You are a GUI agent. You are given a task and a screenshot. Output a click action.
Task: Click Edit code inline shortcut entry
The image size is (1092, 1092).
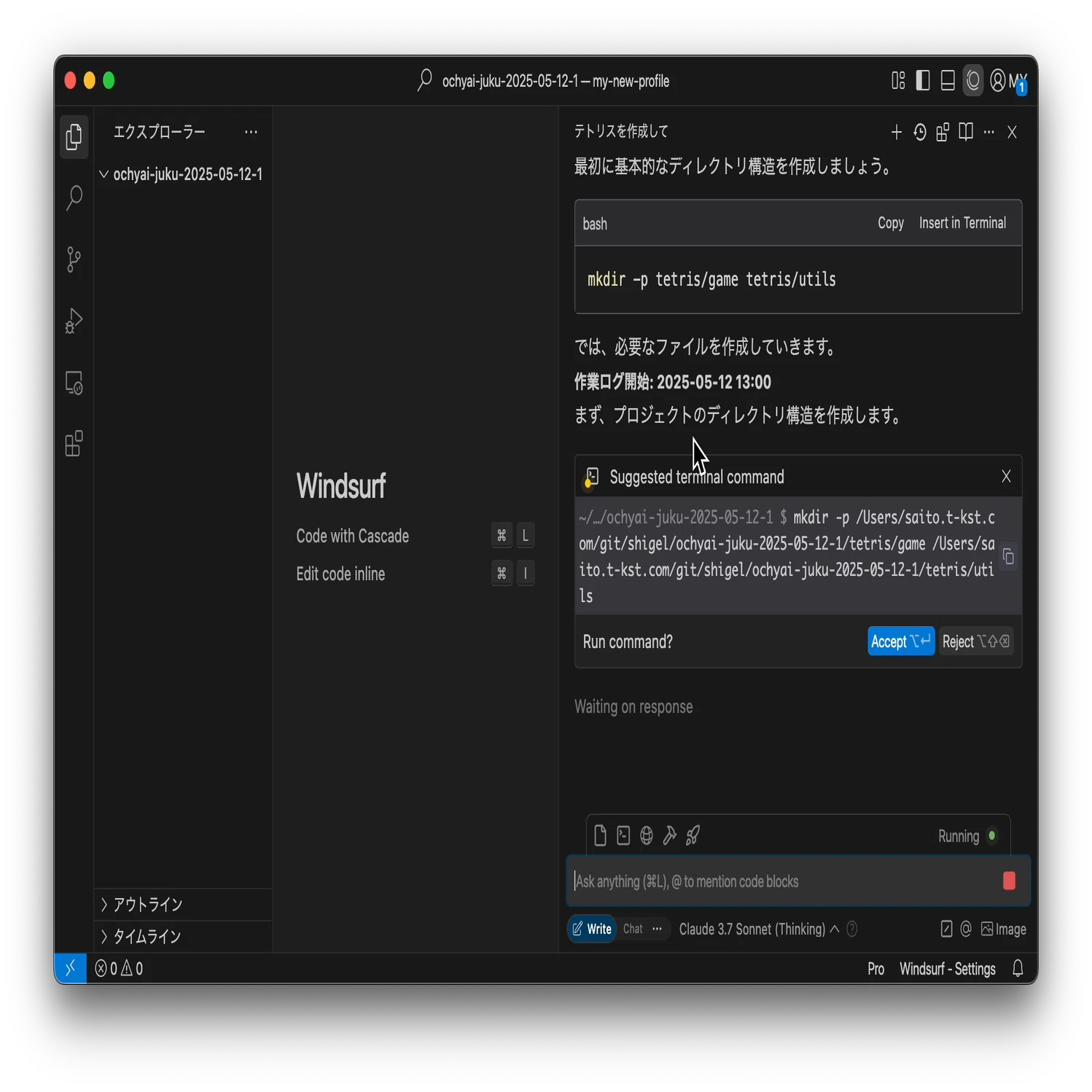[415, 574]
